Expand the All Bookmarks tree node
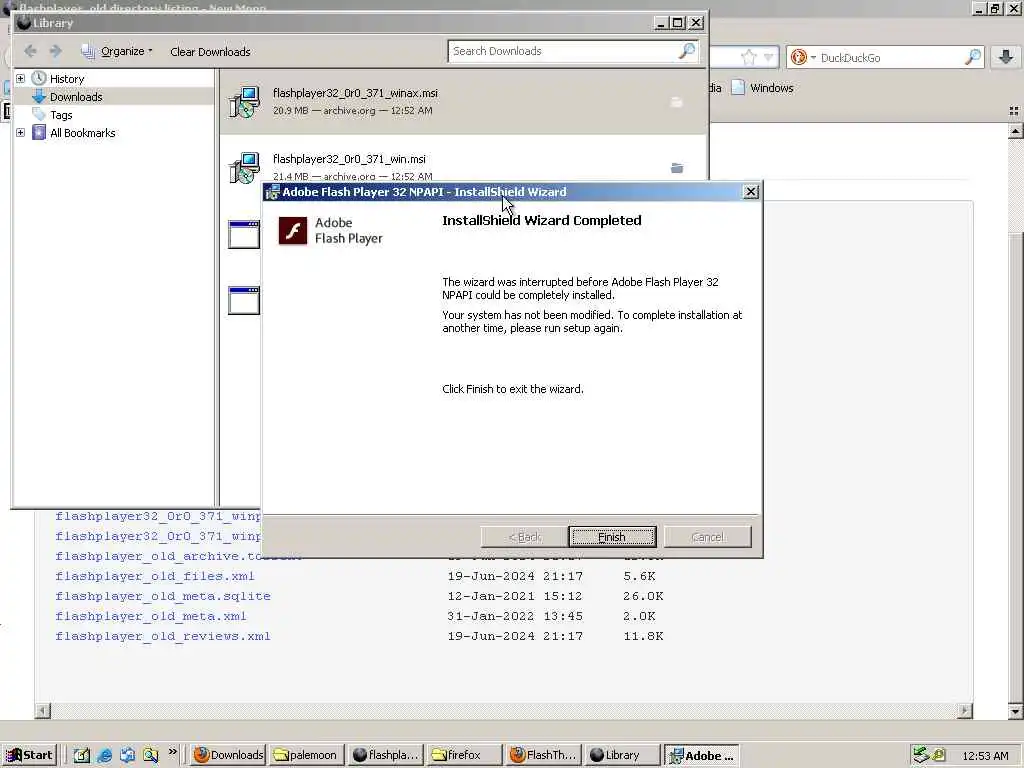Viewport: 1024px width, 768px height. tap(20, 133)
